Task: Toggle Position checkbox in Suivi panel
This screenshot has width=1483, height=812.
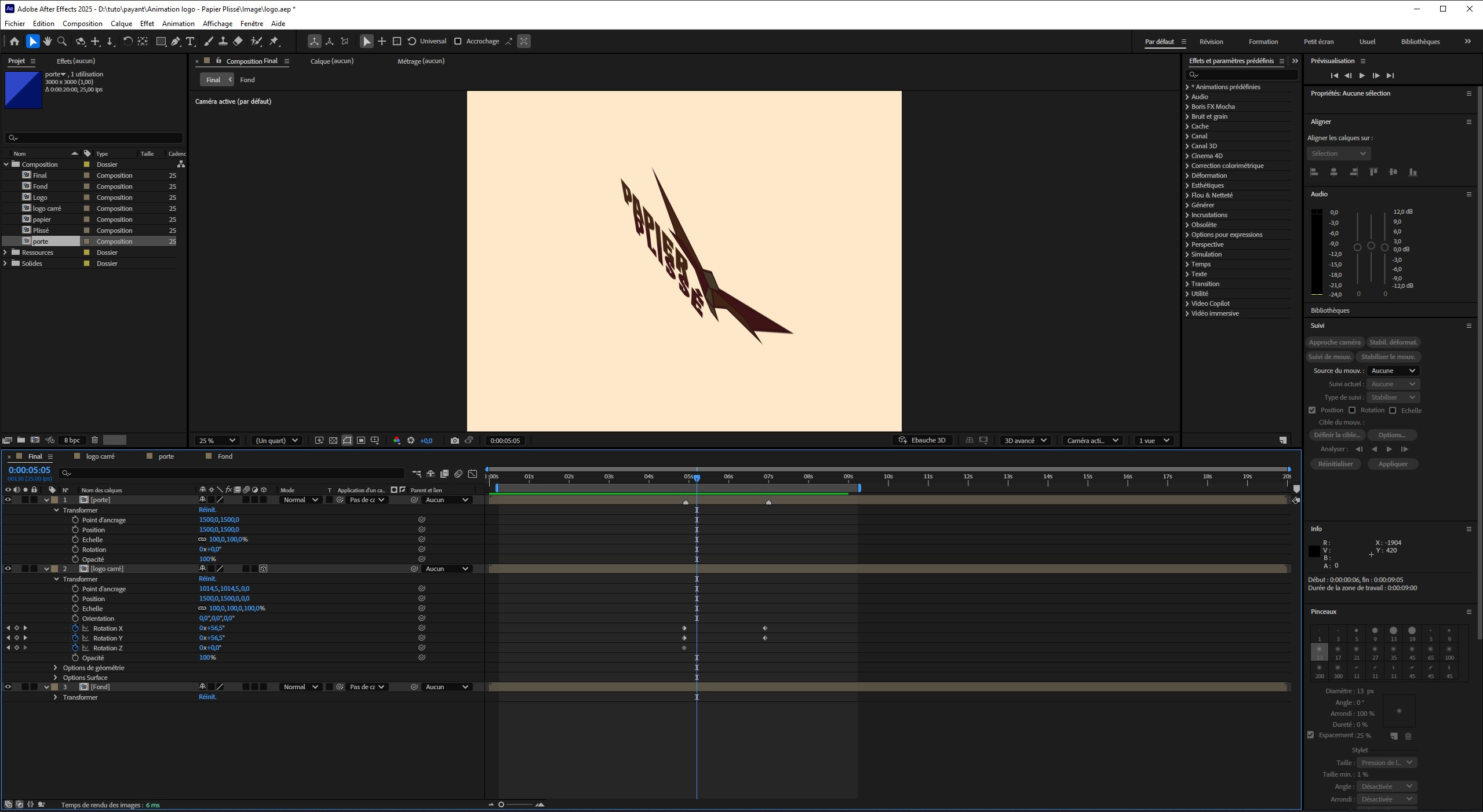Action: (x=1312, y=410)
